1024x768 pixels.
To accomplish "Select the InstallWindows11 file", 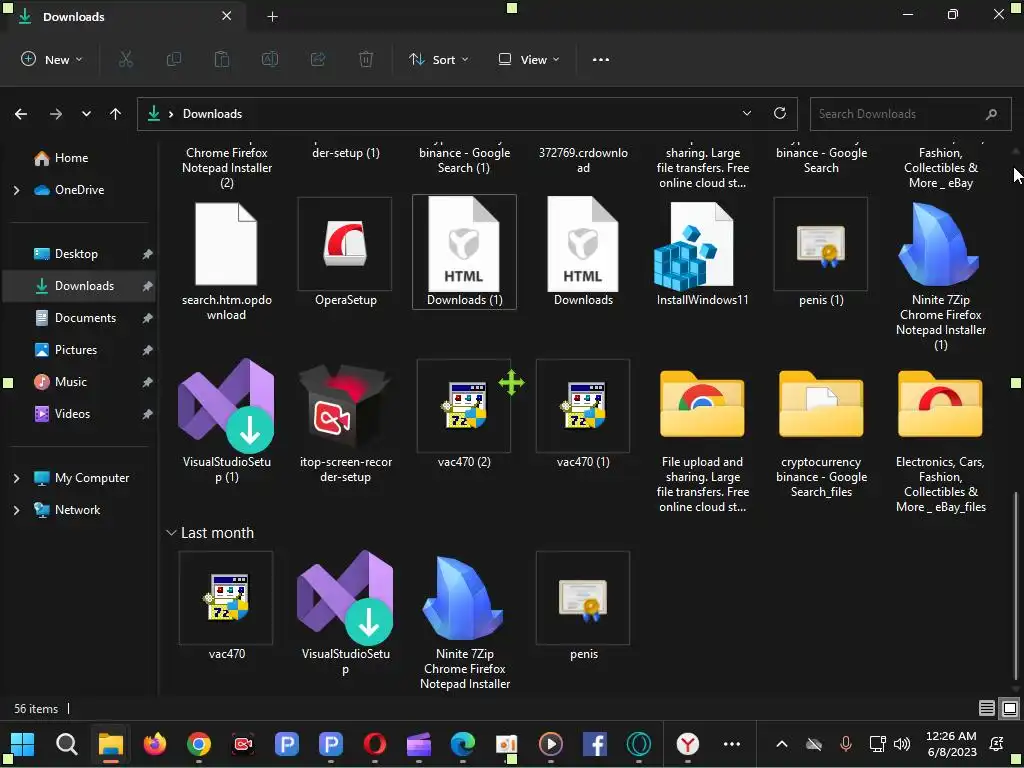I will 702,252.
